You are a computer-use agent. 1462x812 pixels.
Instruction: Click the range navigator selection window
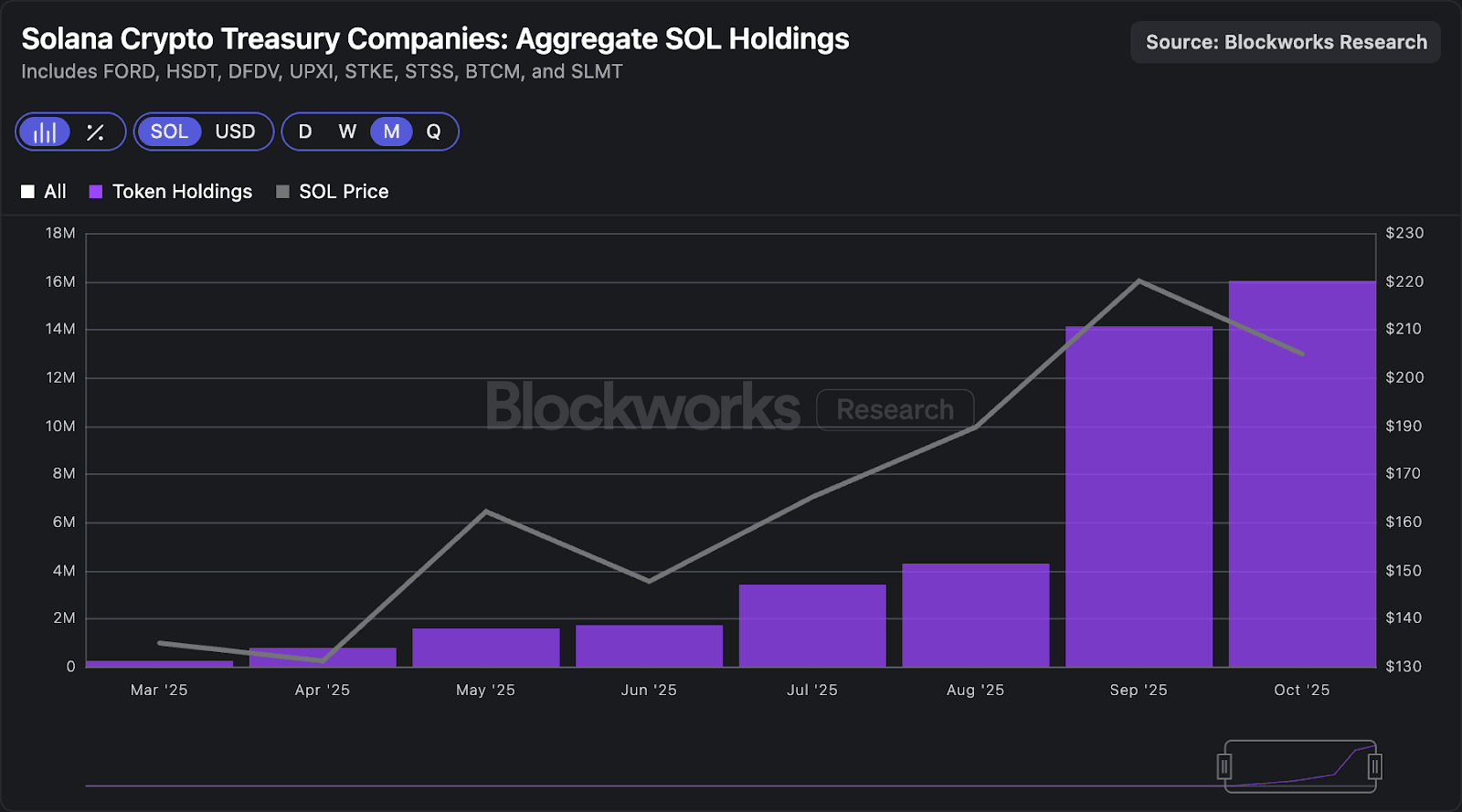[1299, 766]
